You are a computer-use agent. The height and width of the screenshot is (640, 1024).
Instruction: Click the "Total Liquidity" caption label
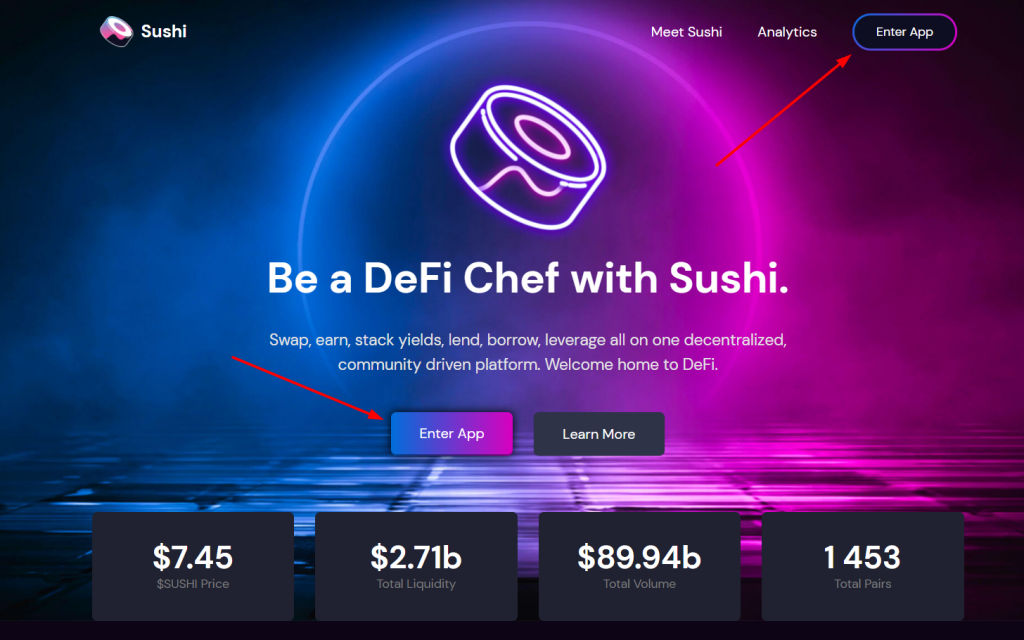416,584
